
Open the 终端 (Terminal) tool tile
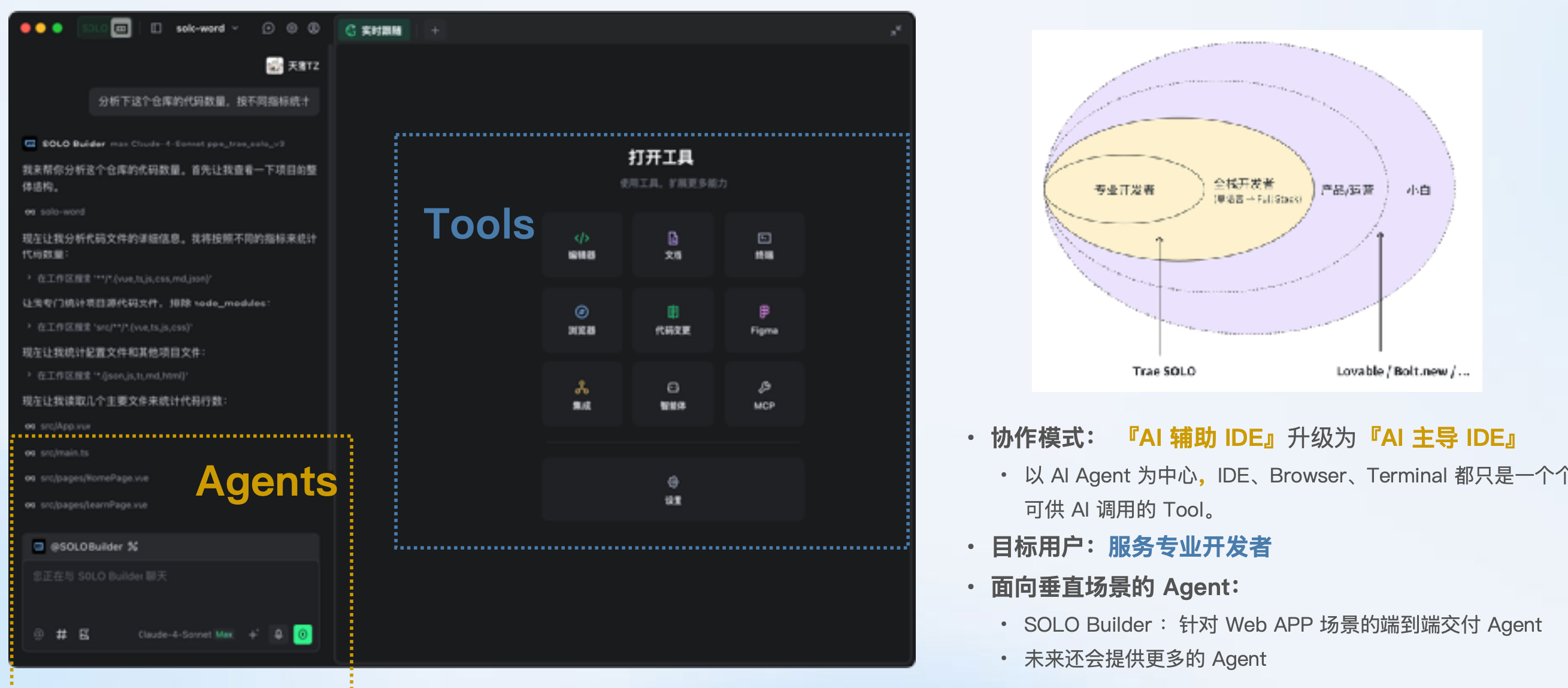pos(763,245)
